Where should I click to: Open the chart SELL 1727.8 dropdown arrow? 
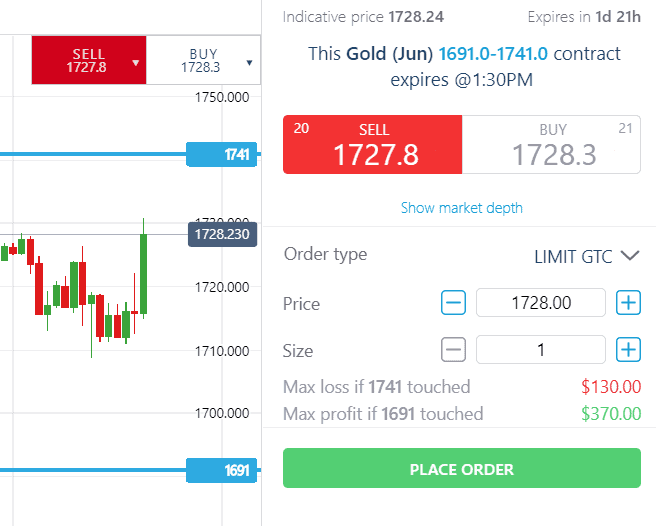(x=135, y=63)
